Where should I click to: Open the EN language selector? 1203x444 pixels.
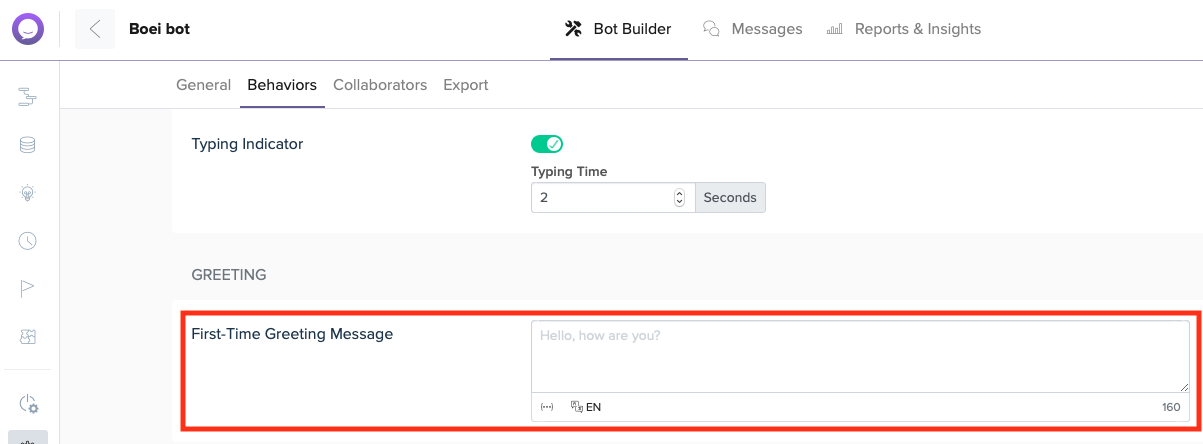(x=586, y=407)
